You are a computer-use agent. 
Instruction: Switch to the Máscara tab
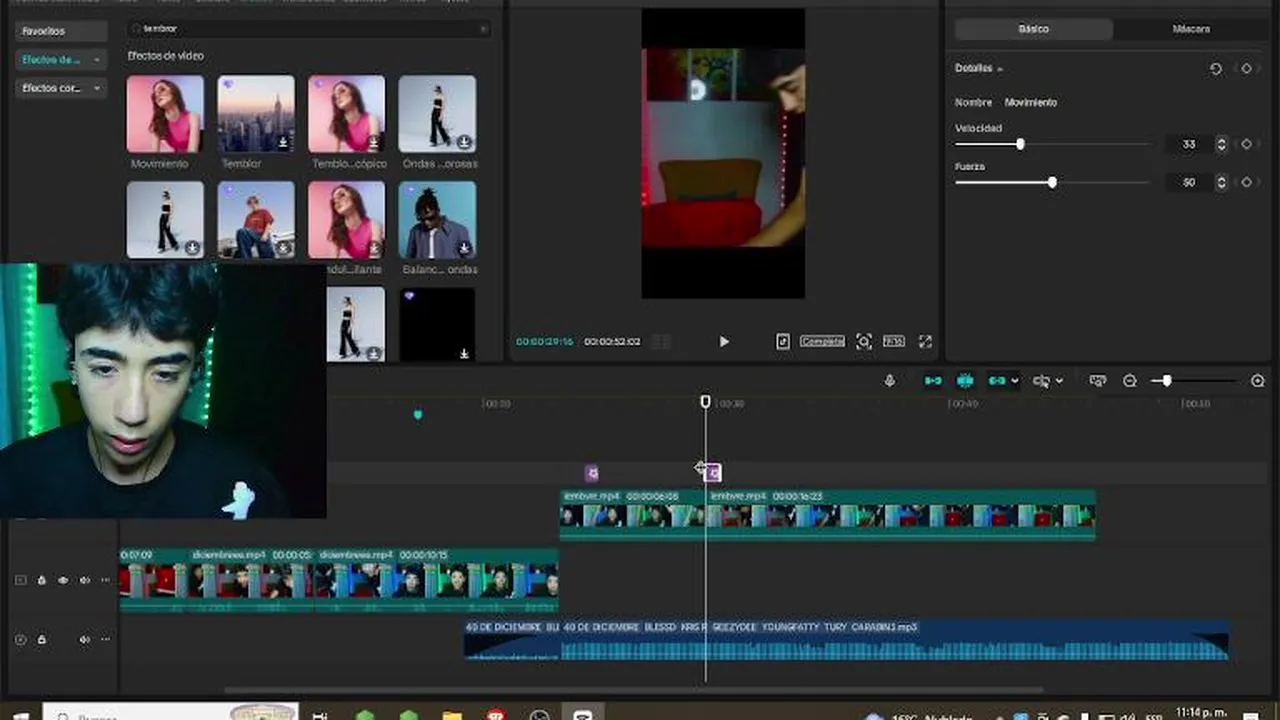pyautogui.click(x=1191, y=29)
